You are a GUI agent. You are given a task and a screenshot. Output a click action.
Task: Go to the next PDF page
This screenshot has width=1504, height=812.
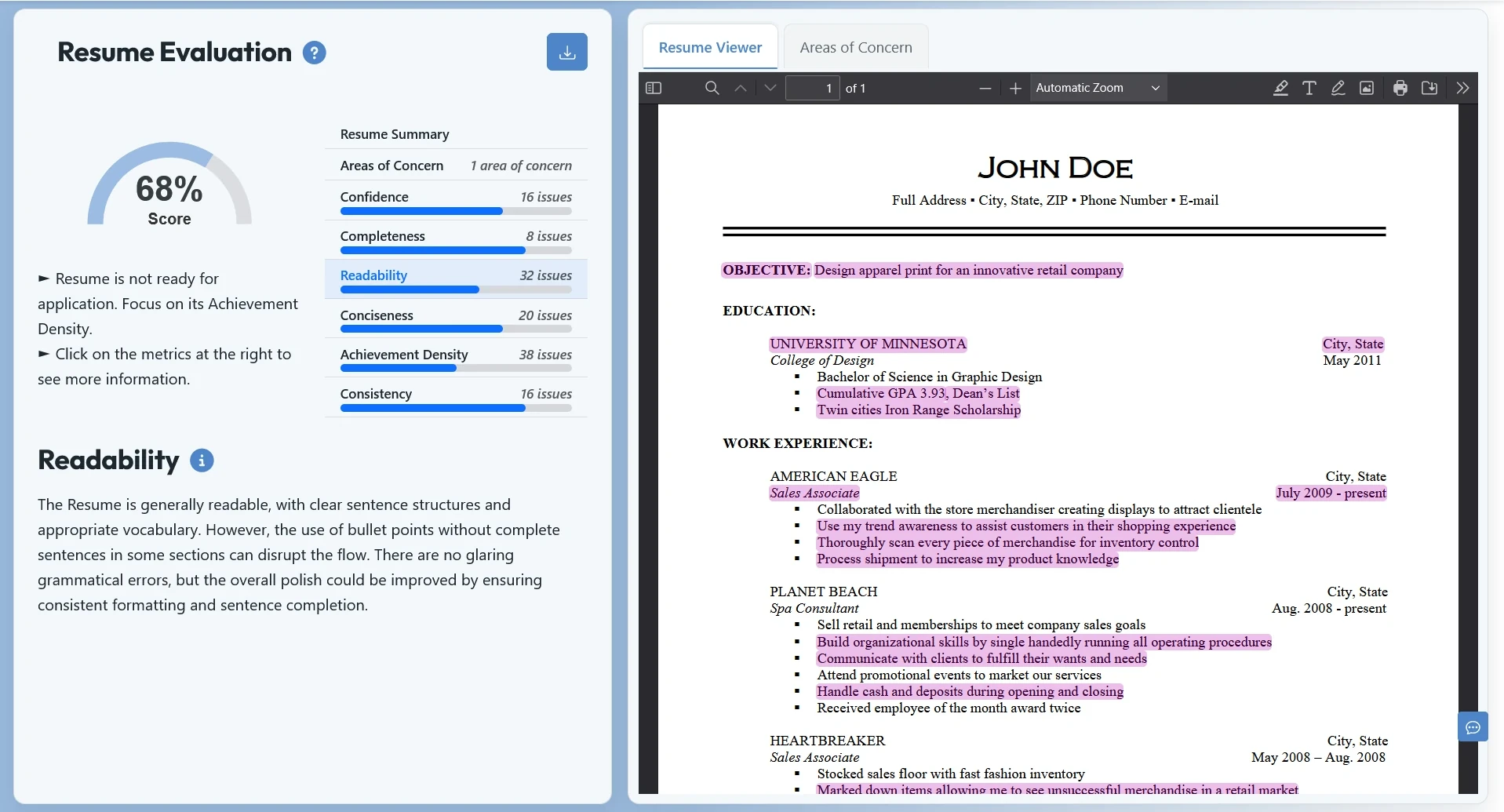pyautogui.click(x=770, y=88)
